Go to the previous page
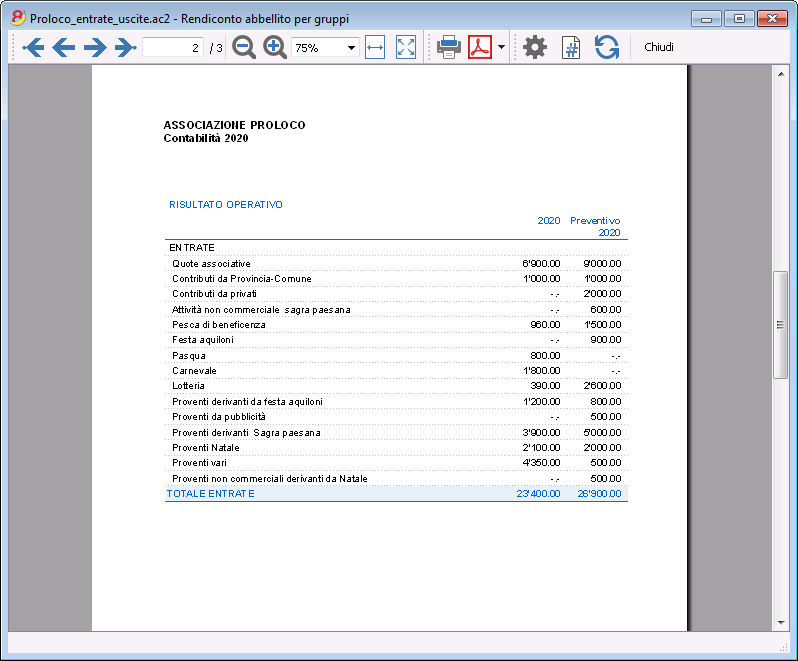The image size is (798, 661). pos(64,47)
